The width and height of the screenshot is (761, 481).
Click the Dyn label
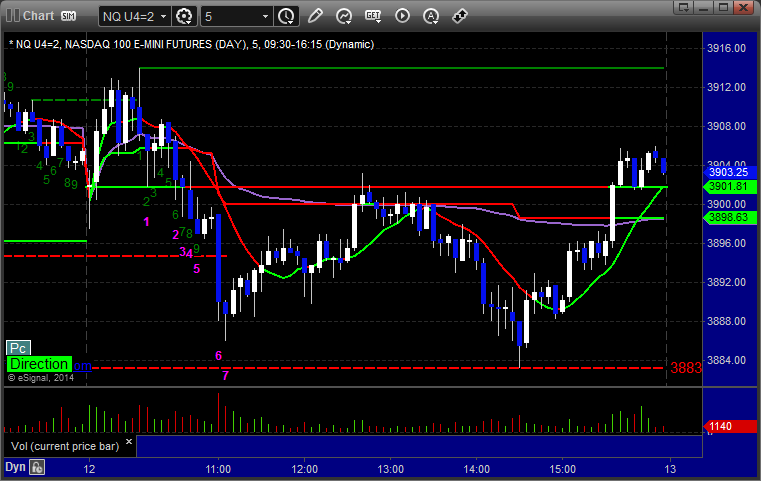pyautogui.click(x=15, y=467)
